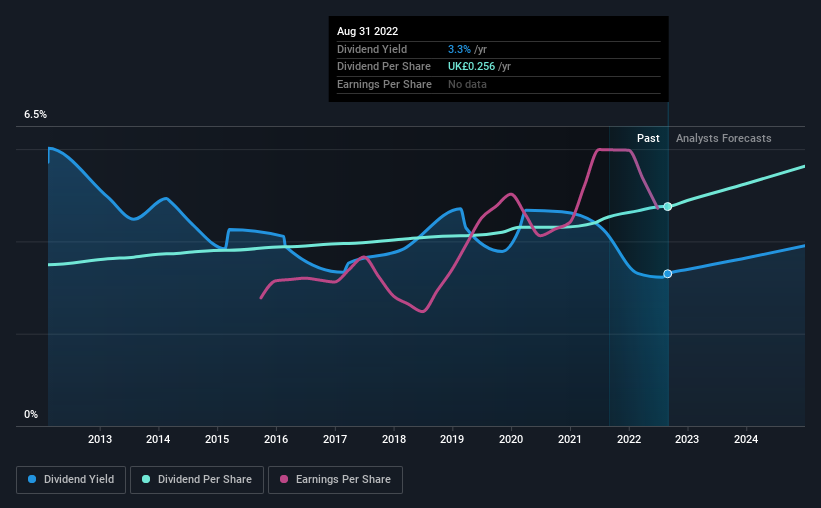Click the 3.3% dividend yield value in tooltip
This screenshot has height=508, width=821.
pyautogui.click(x=459, y=49)
